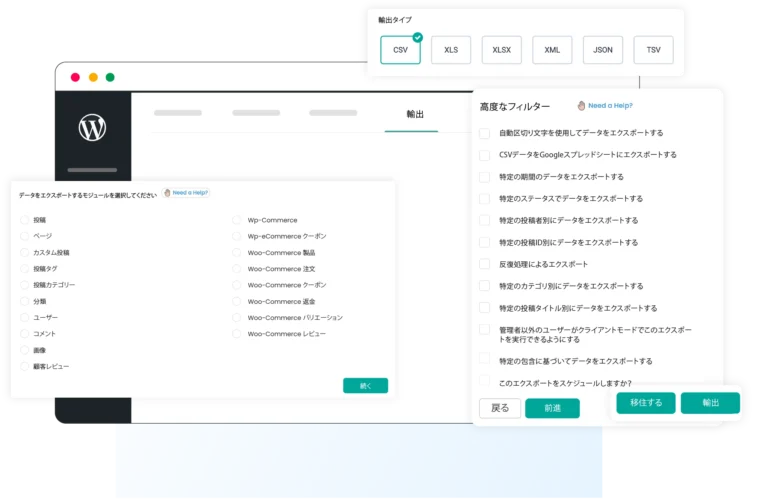Click the help icon in module selection panel
Screen dimensions: 768x501
(167, 193)
